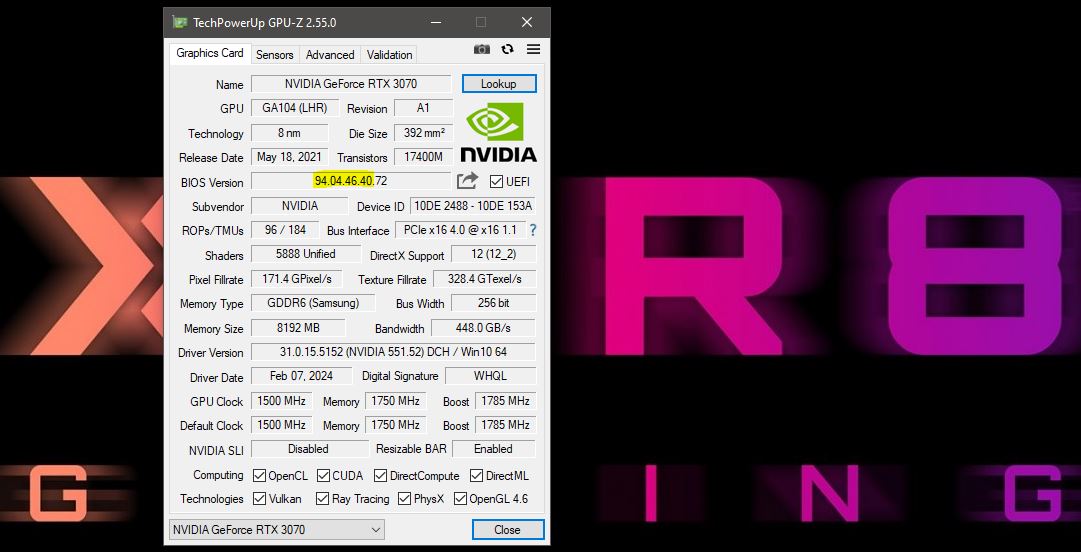1081x552 pixels.
Task: Toggle the DirectML checkbox
Action: click(x=476, y=476)
